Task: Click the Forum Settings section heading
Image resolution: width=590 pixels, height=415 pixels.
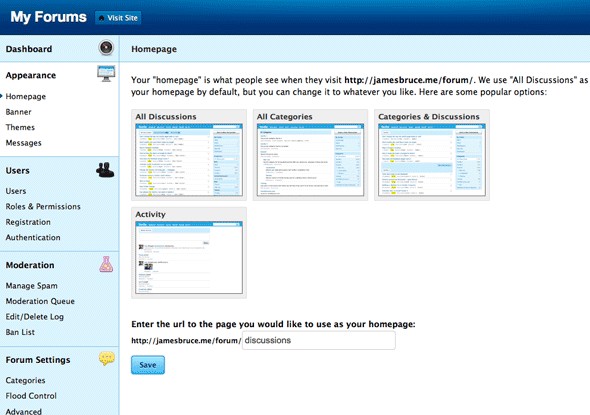Action: [38, 360]
